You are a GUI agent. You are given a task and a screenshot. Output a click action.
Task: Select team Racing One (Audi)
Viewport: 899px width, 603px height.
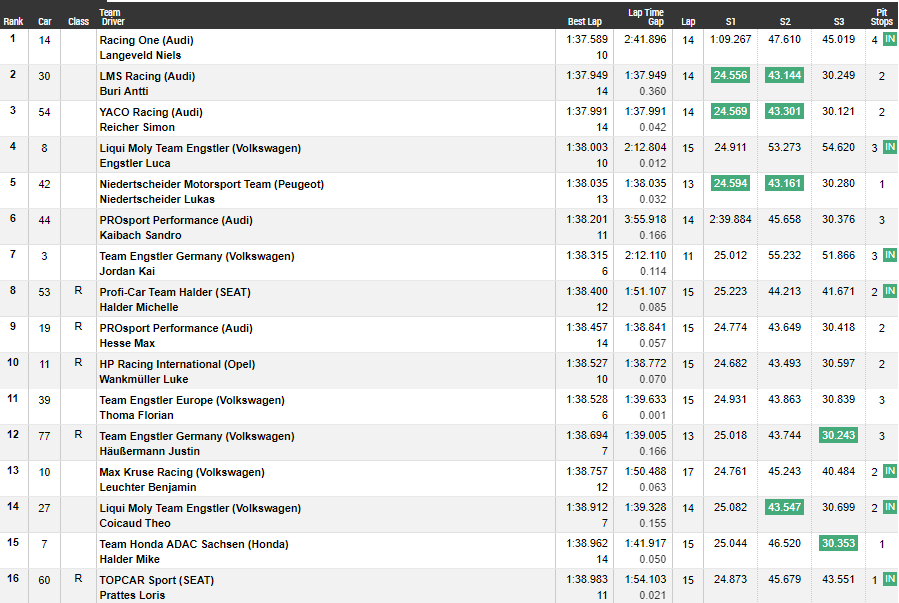pos(146,40)
